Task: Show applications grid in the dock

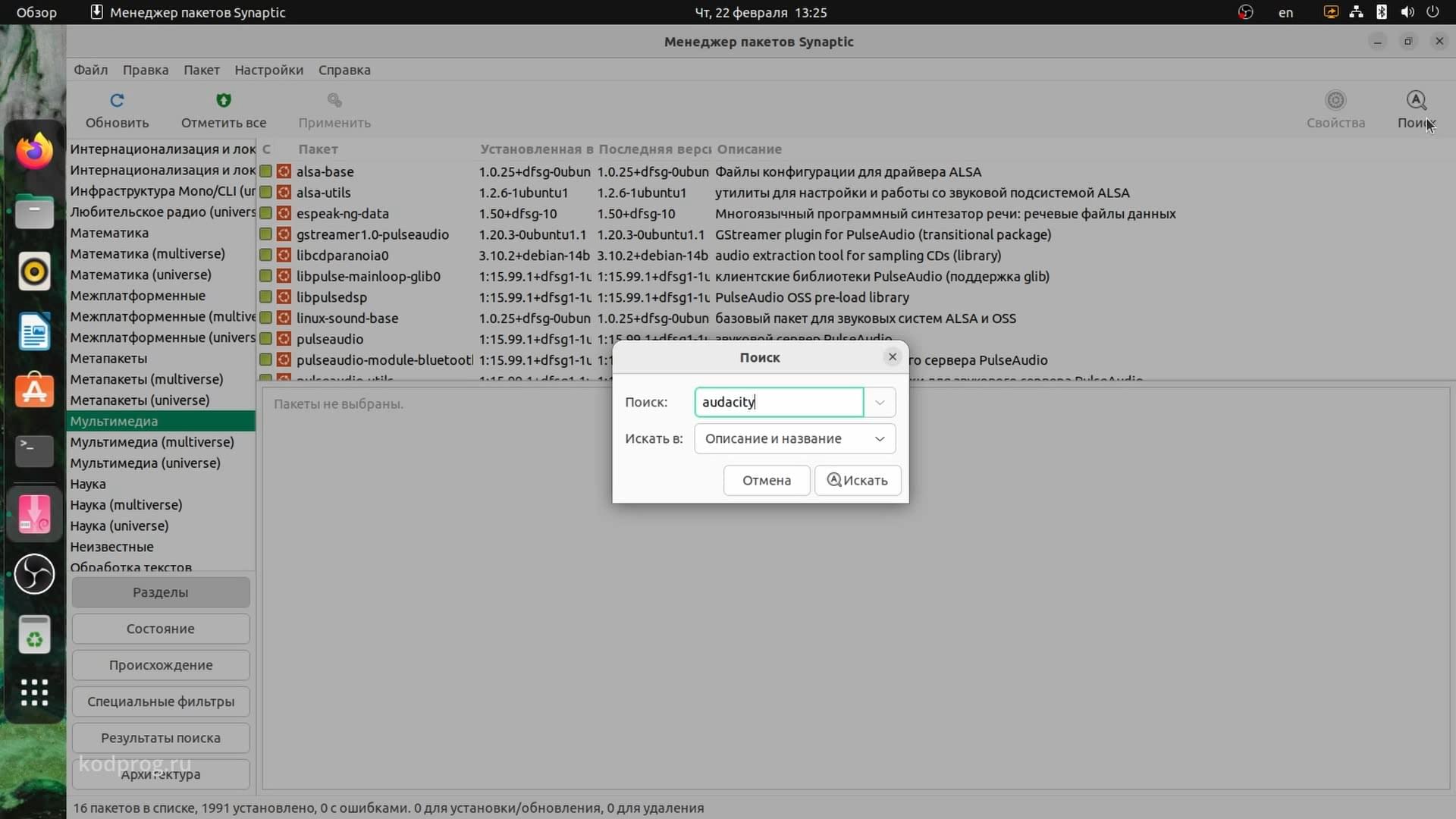Action: click(x=34, y=692)
